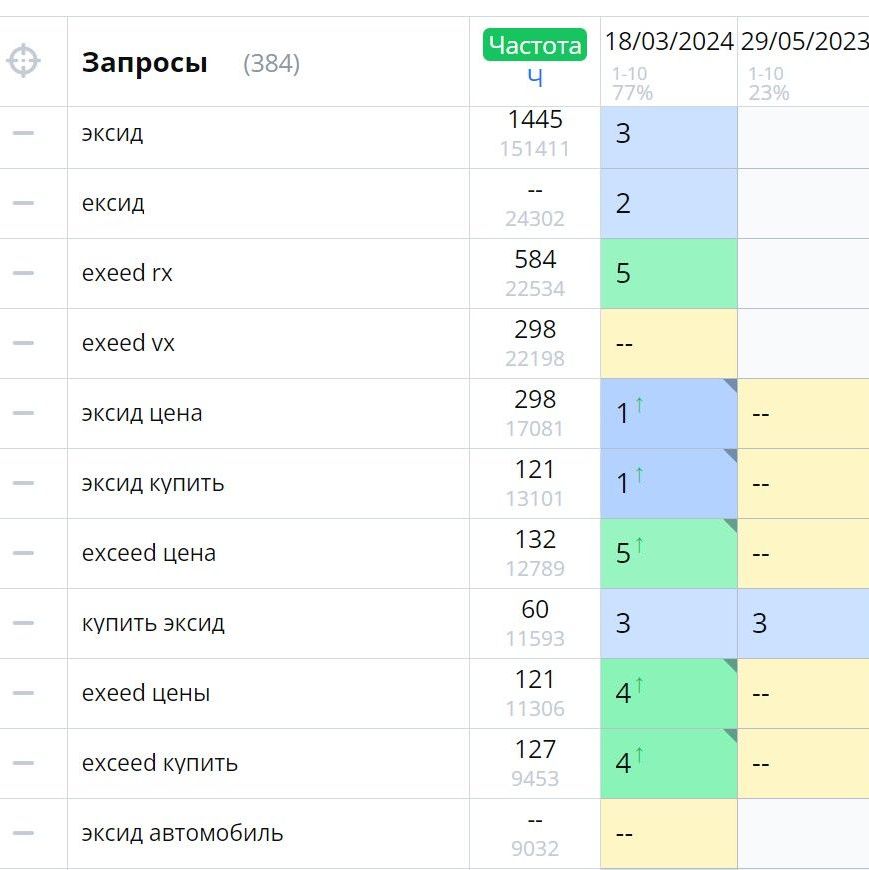Click the dash icon beside ексид row
This screenshot has height=870, width=869.
tap(23, 203)
